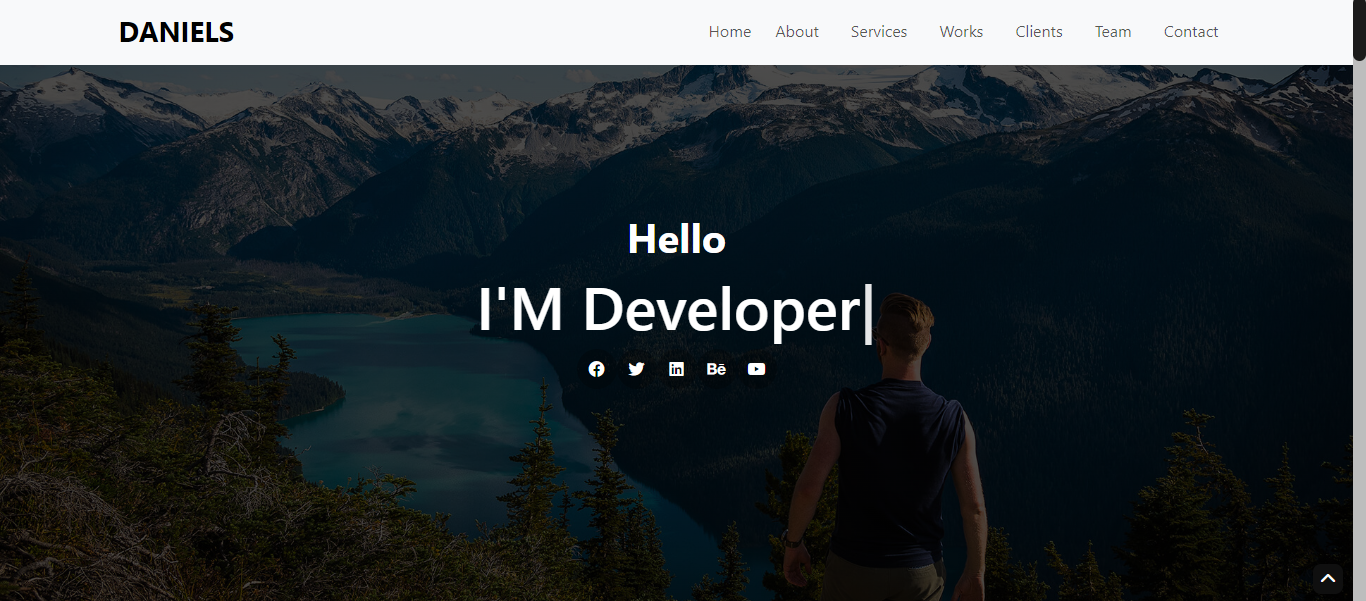Click the "I'M Developer" typed text
This screenshot has height=601, width=1366.
tap(668, 310)
